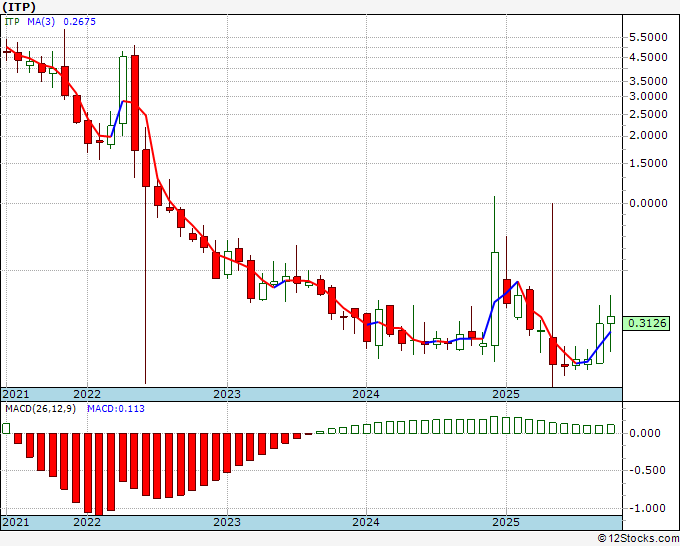
Task: Click the 3.0000 price axis label
Action: [x=648, y=96]
